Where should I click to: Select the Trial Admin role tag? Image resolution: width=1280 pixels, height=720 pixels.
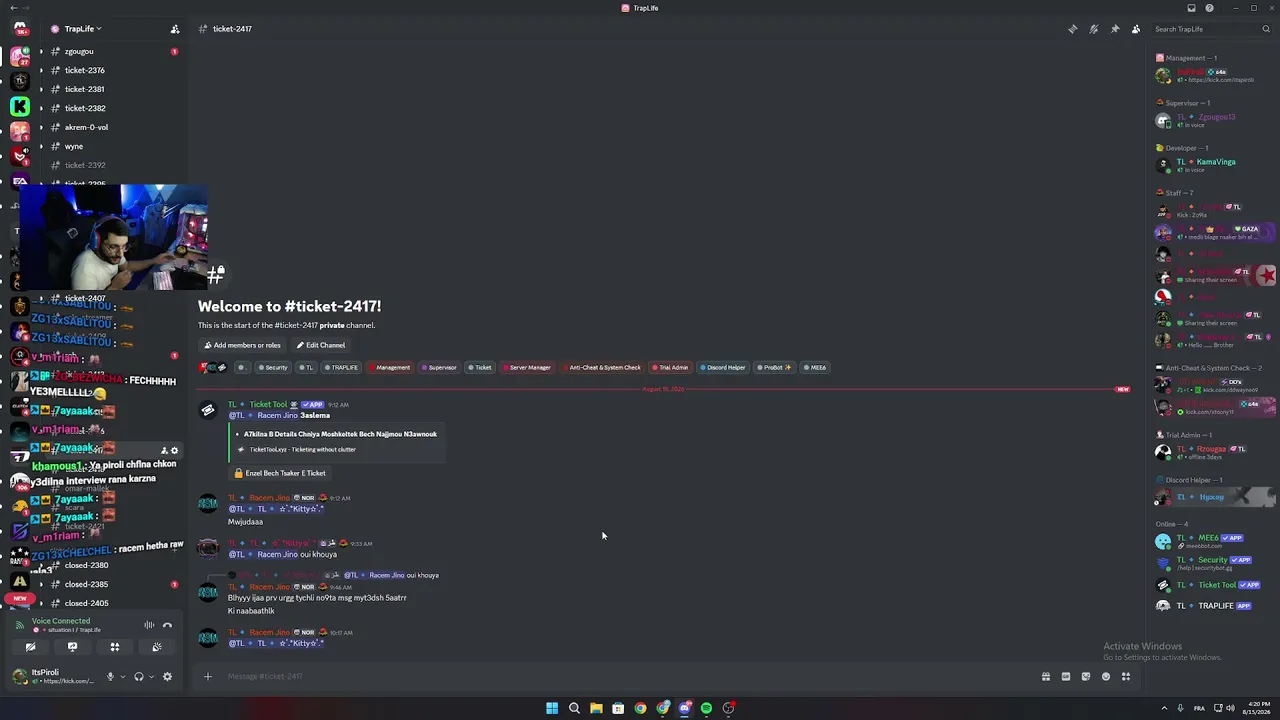tap(671, 367)
